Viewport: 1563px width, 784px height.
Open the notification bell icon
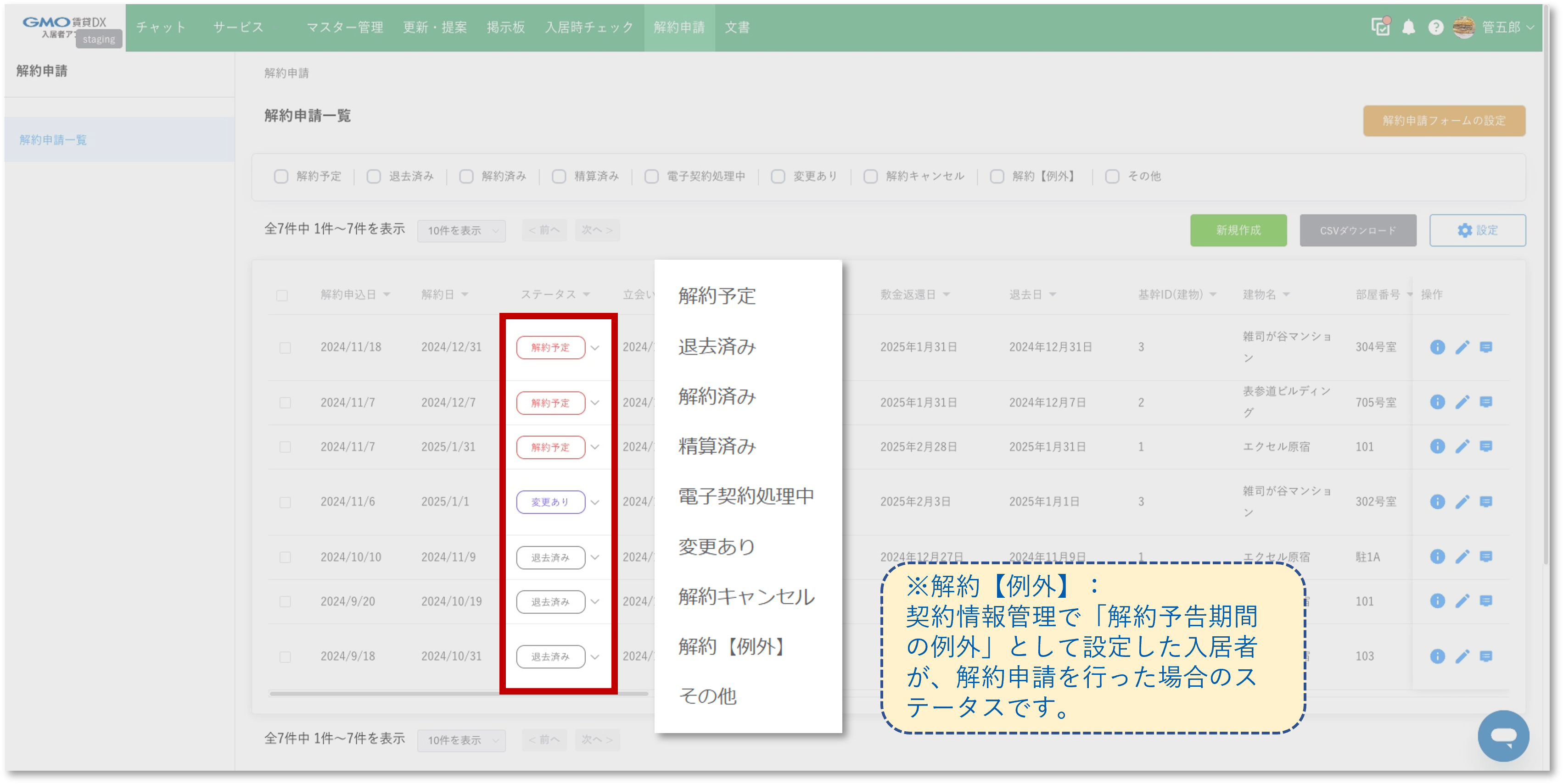click(x=1409, y=27)
